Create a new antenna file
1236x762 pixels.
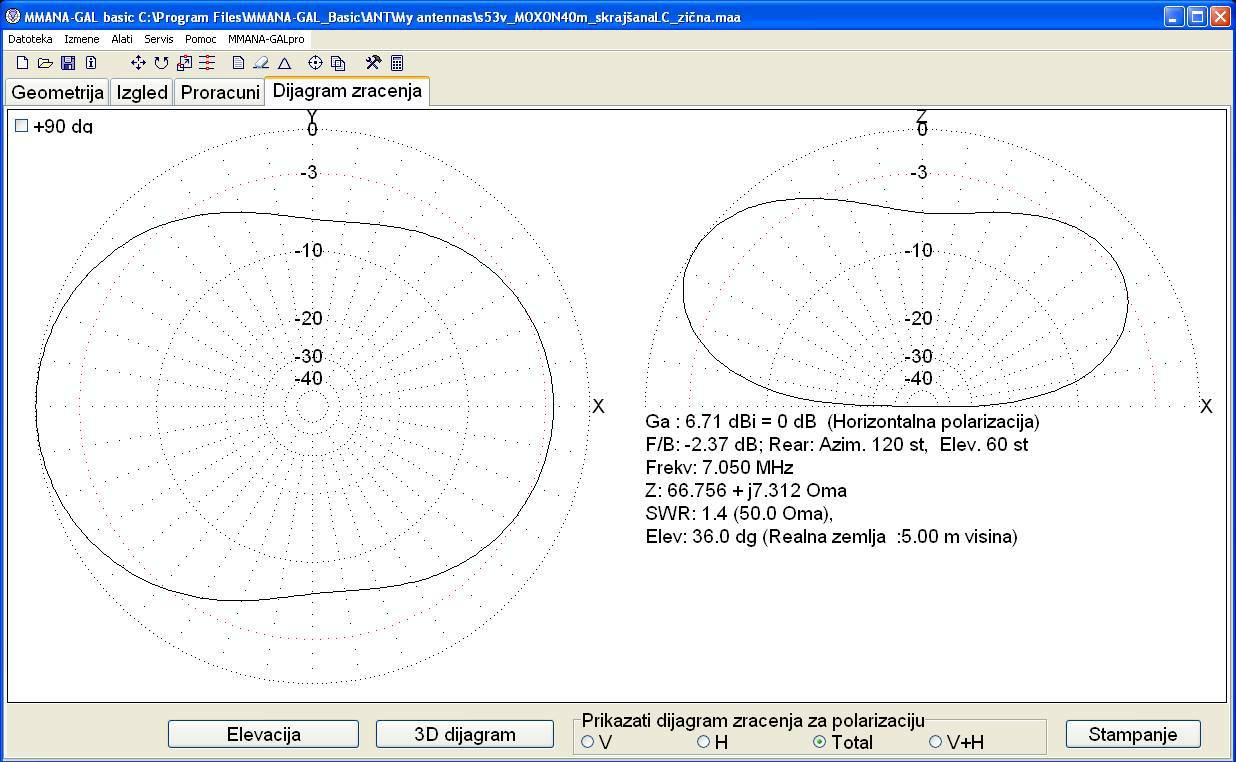[22, 63]
